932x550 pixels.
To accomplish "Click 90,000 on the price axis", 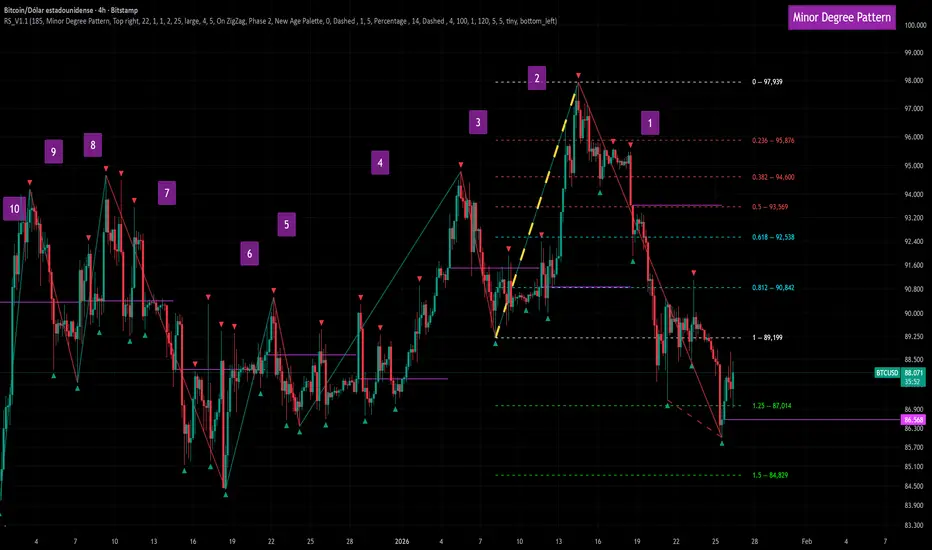I will [915, 313].
